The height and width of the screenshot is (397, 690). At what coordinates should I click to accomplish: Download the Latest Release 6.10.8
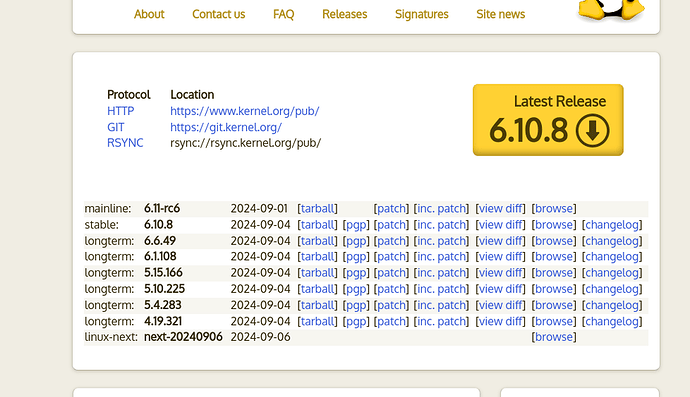548,120
